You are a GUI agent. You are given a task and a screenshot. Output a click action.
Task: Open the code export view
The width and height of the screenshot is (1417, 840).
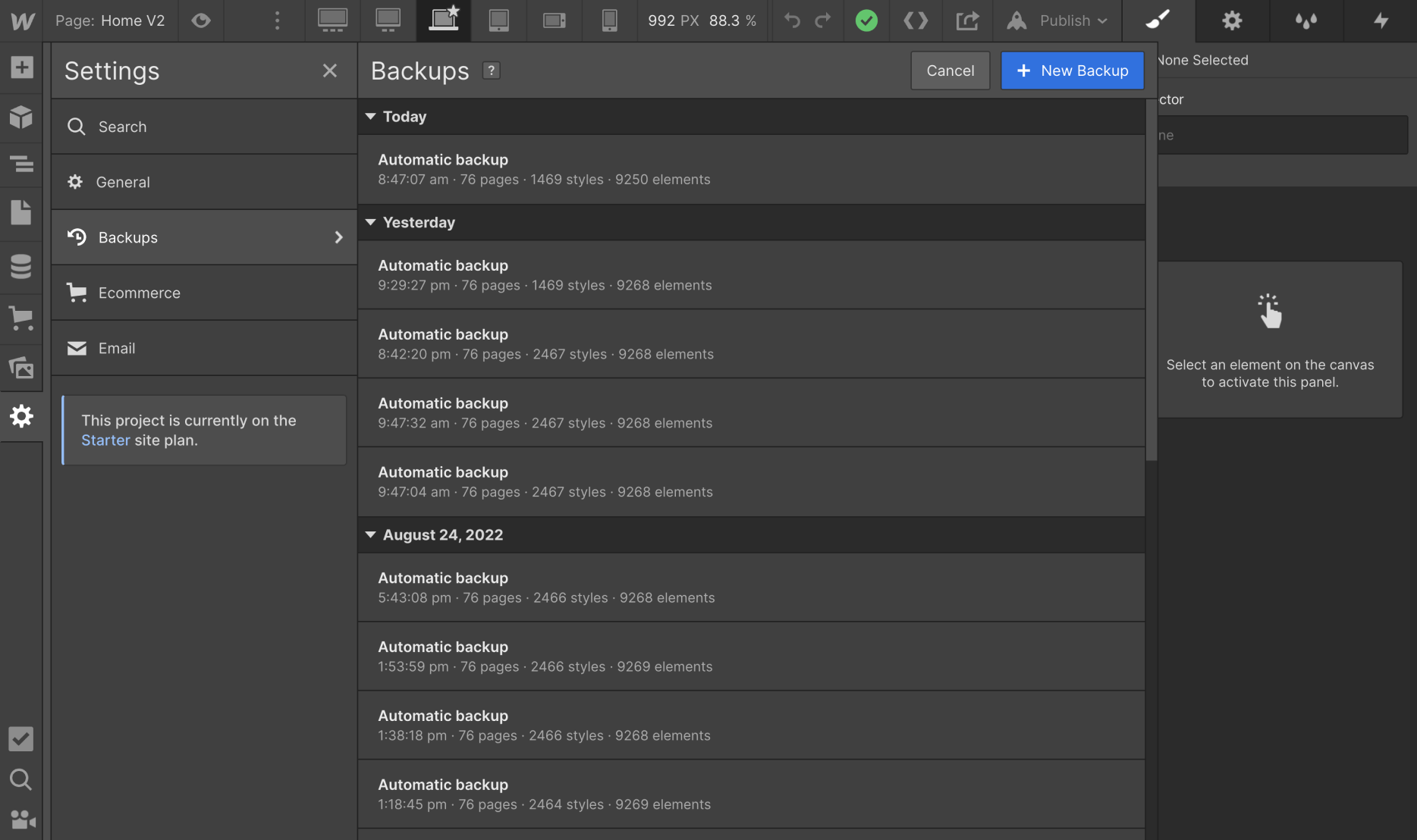(915, 20)
